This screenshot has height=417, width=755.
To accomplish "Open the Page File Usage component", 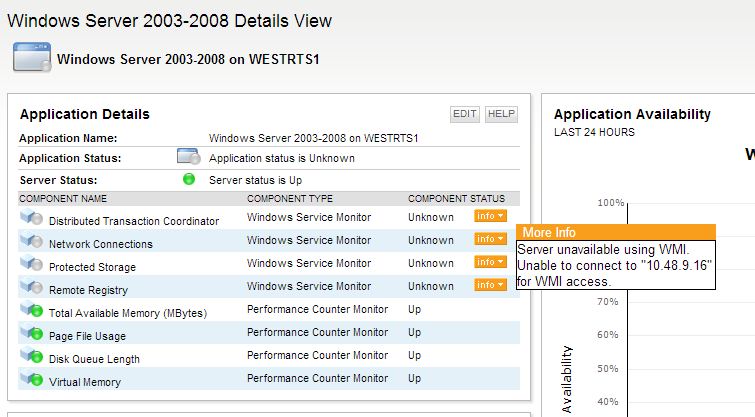I will pyautogui.click(x=87, y=336).
